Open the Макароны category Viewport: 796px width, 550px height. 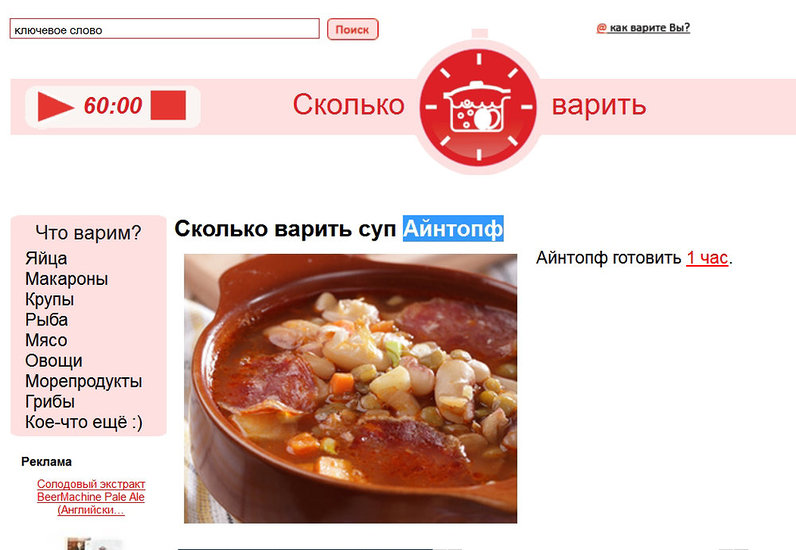(67, 279)
